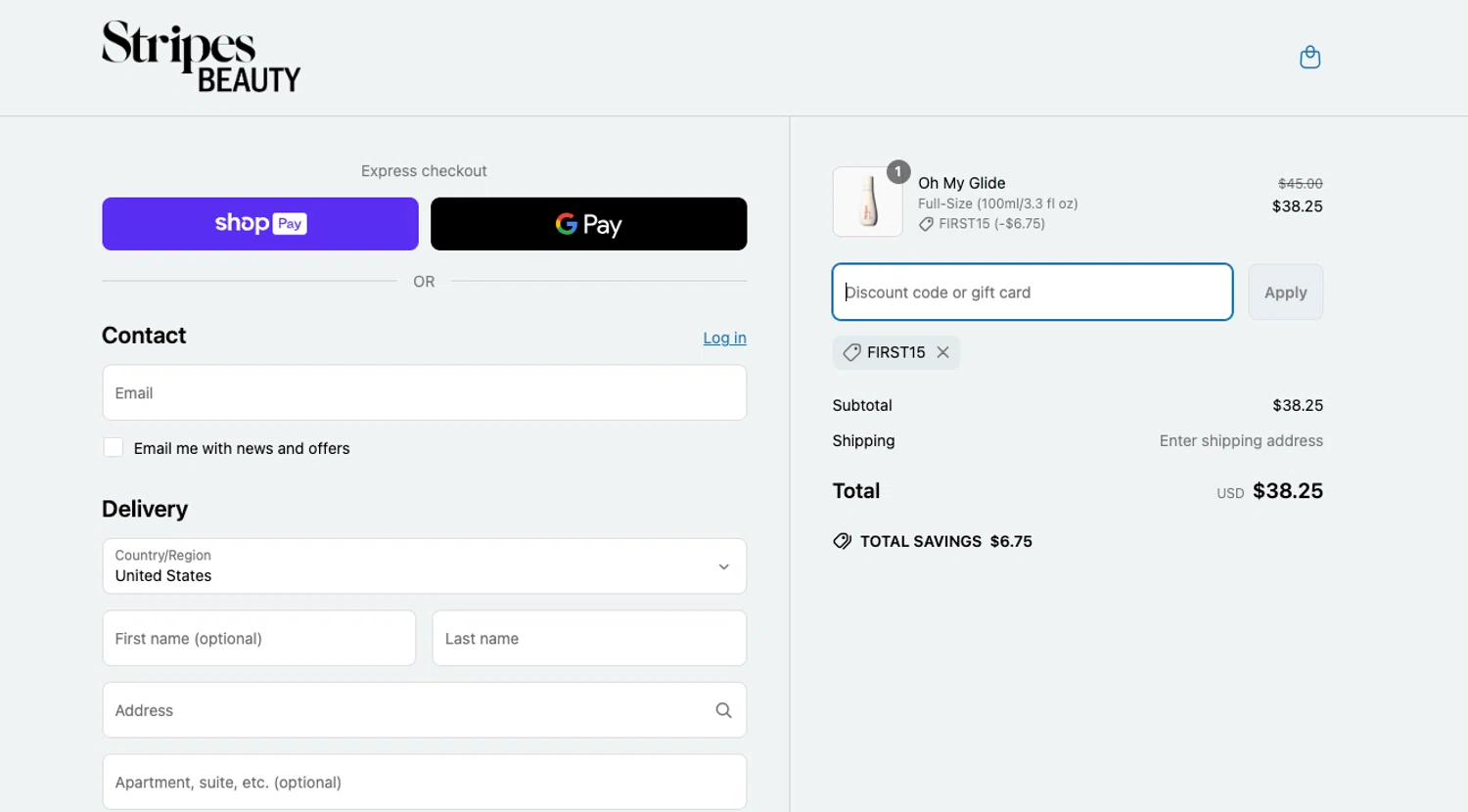Click the Address input field
This screenshot has height=812, width=1468.
tap(424, 710)
